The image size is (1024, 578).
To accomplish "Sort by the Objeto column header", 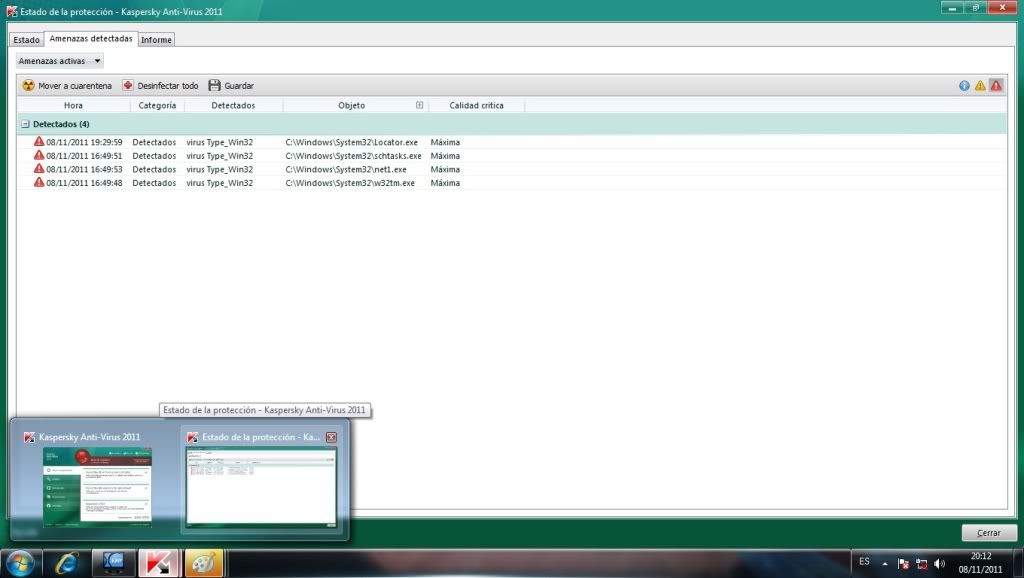I will [351, 105].
